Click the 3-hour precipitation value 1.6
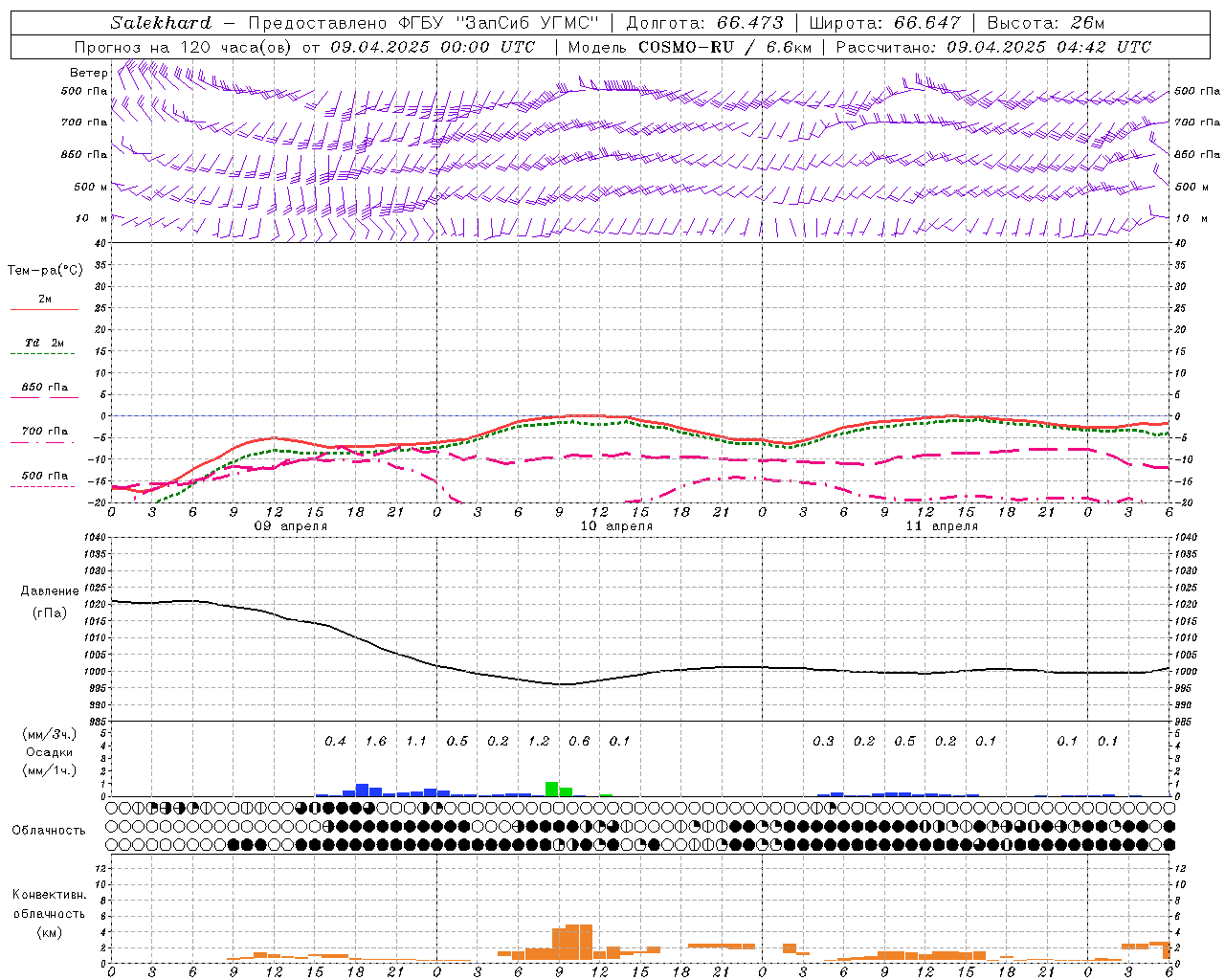Viewport: 1225px width, 980px height. click(376, 741)
